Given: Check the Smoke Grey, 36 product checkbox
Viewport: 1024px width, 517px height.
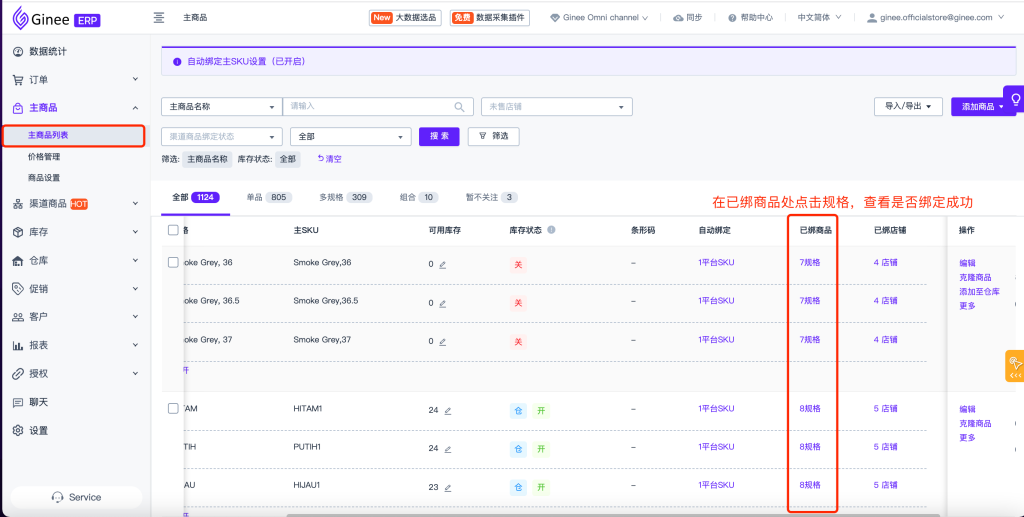Looking at the screenshot, I should point(173,262).
